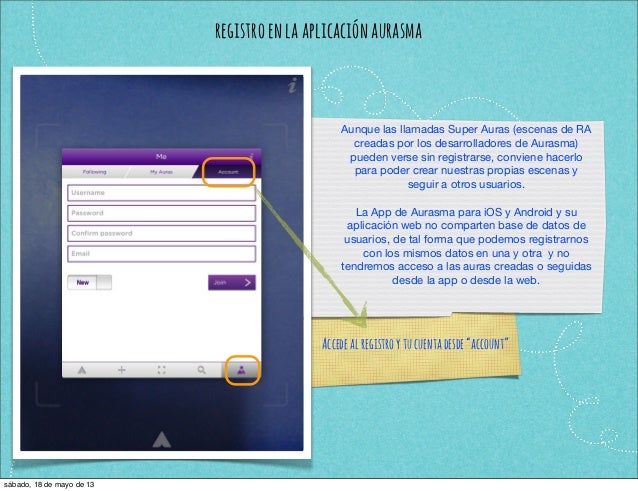This screenshot has height=491, width=638.
Task: Click the Username input field
Action: point(162,192)
